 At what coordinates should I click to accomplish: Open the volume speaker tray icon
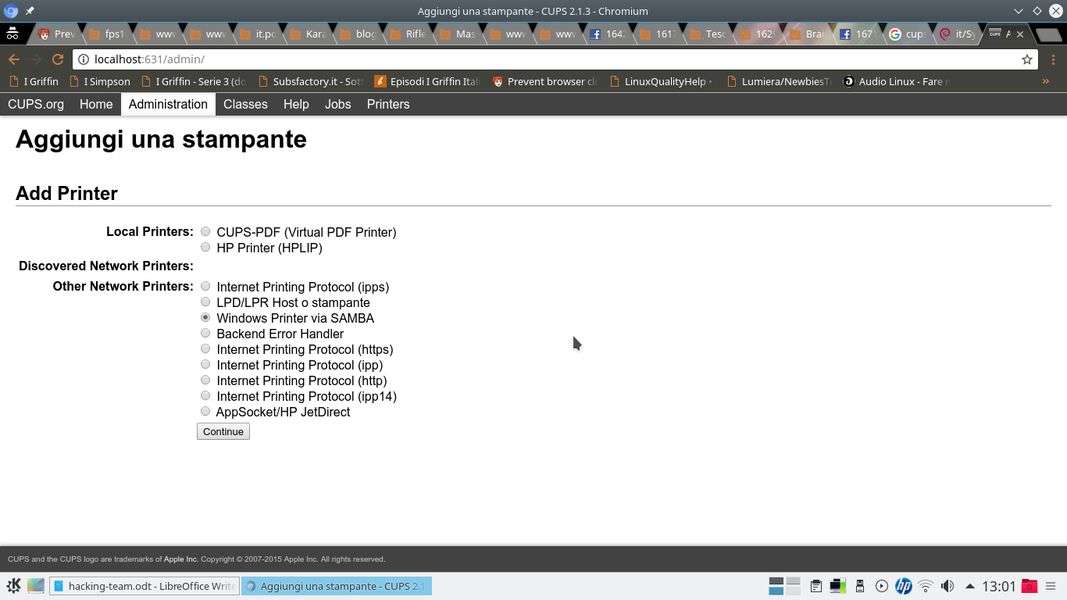coord(947,586)
